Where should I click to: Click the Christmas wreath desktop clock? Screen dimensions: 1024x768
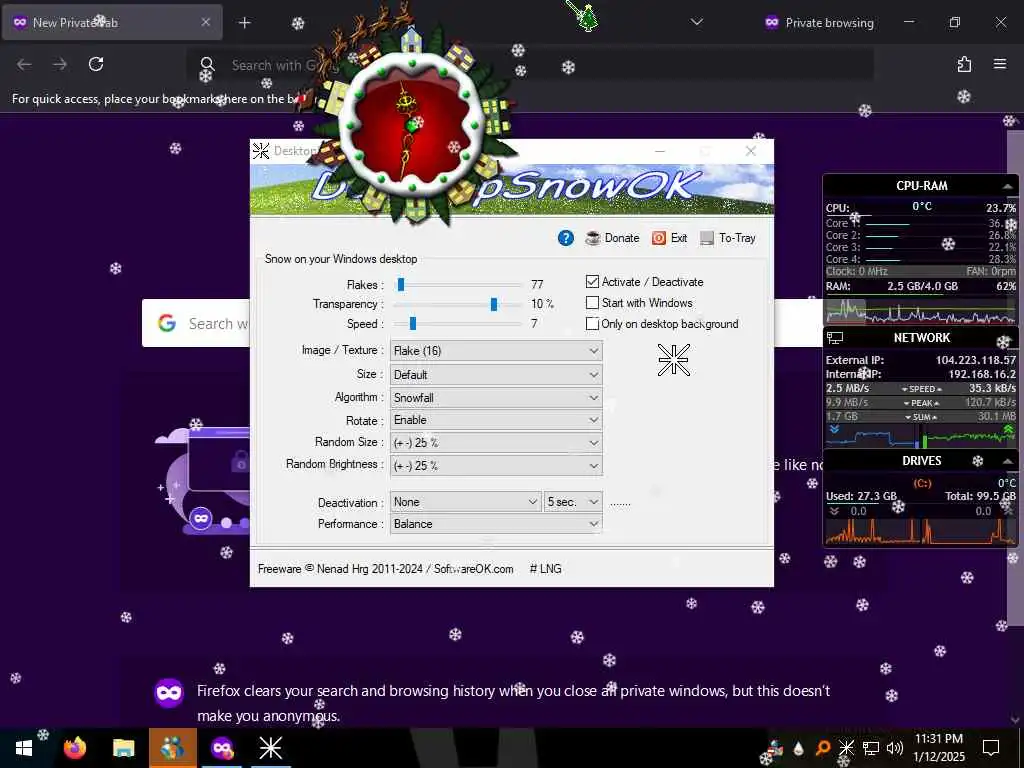pyautogui.click(x=411, y=122)
